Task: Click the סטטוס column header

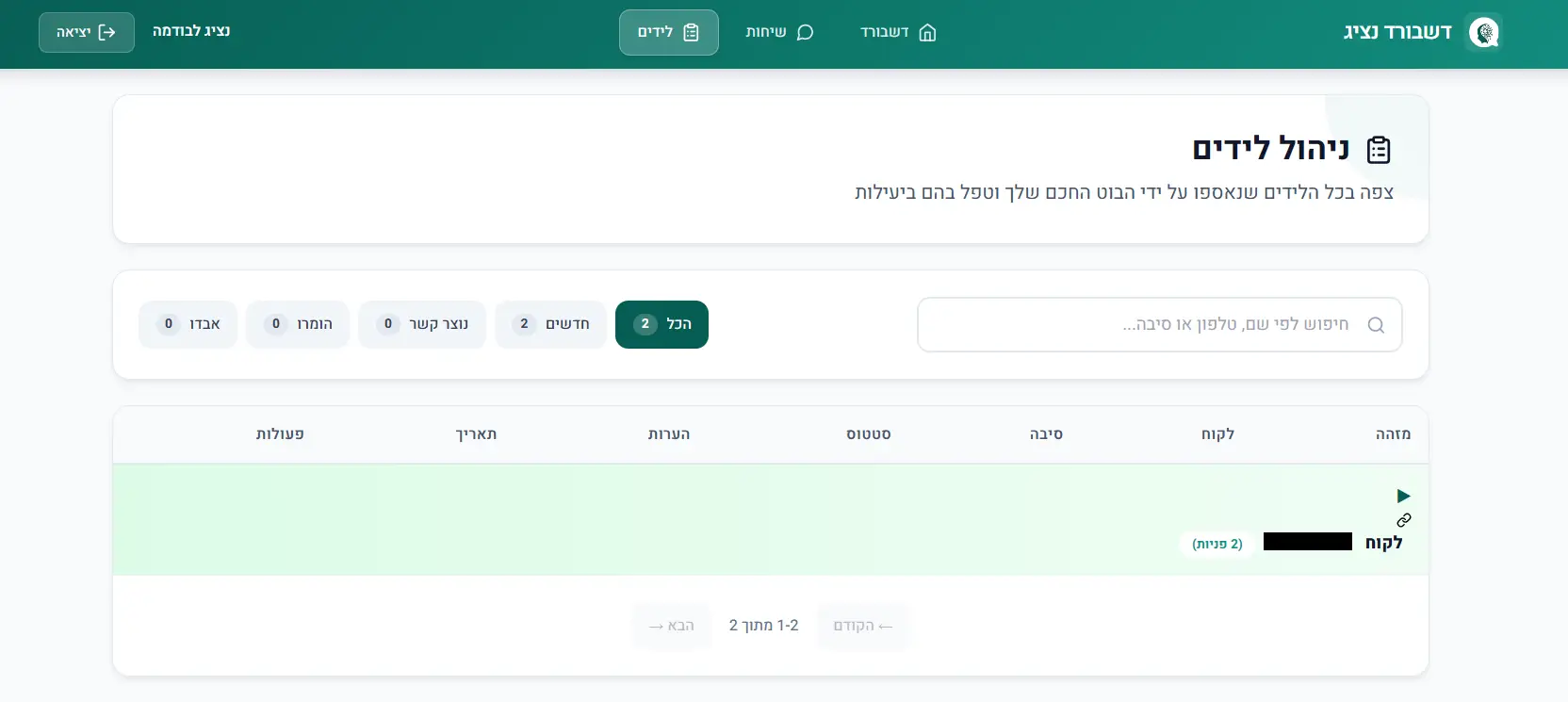Action: click(x=869, y=434)
